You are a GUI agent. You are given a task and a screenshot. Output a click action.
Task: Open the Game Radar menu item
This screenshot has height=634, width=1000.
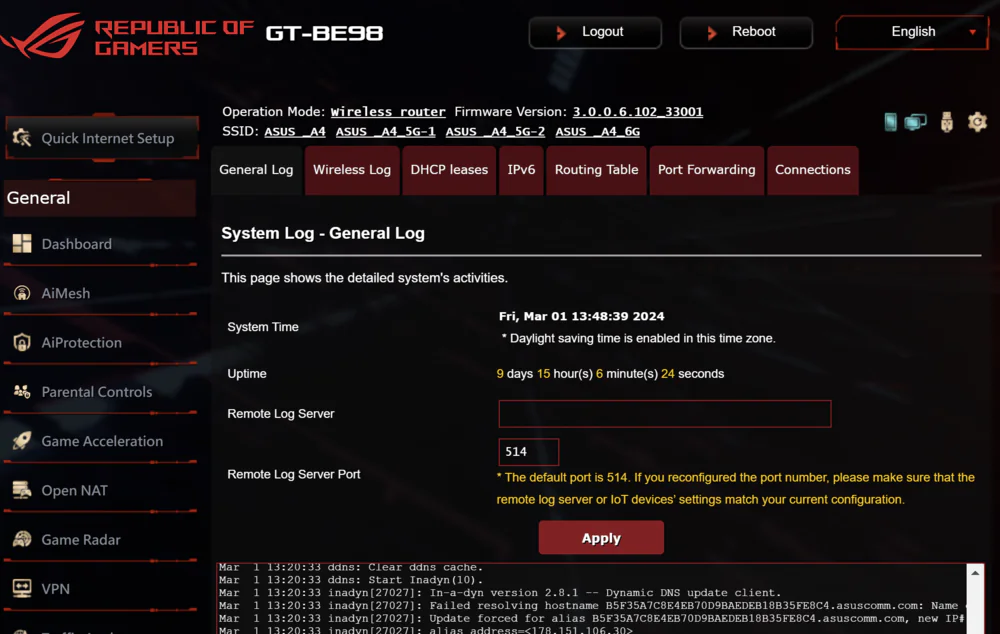(x=100, y=540)
